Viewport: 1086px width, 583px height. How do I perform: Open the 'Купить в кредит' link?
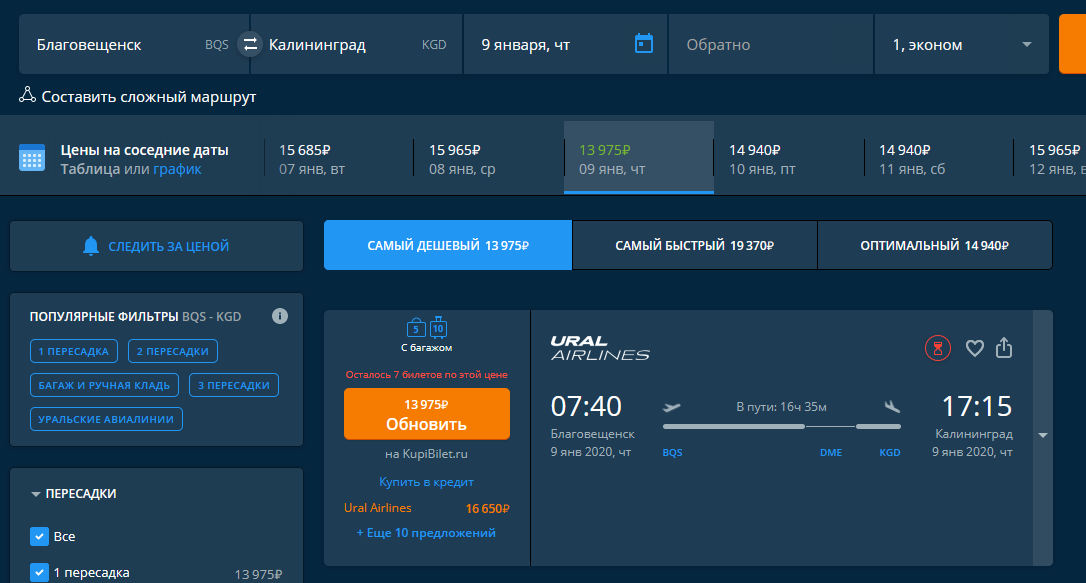point(426,482)
